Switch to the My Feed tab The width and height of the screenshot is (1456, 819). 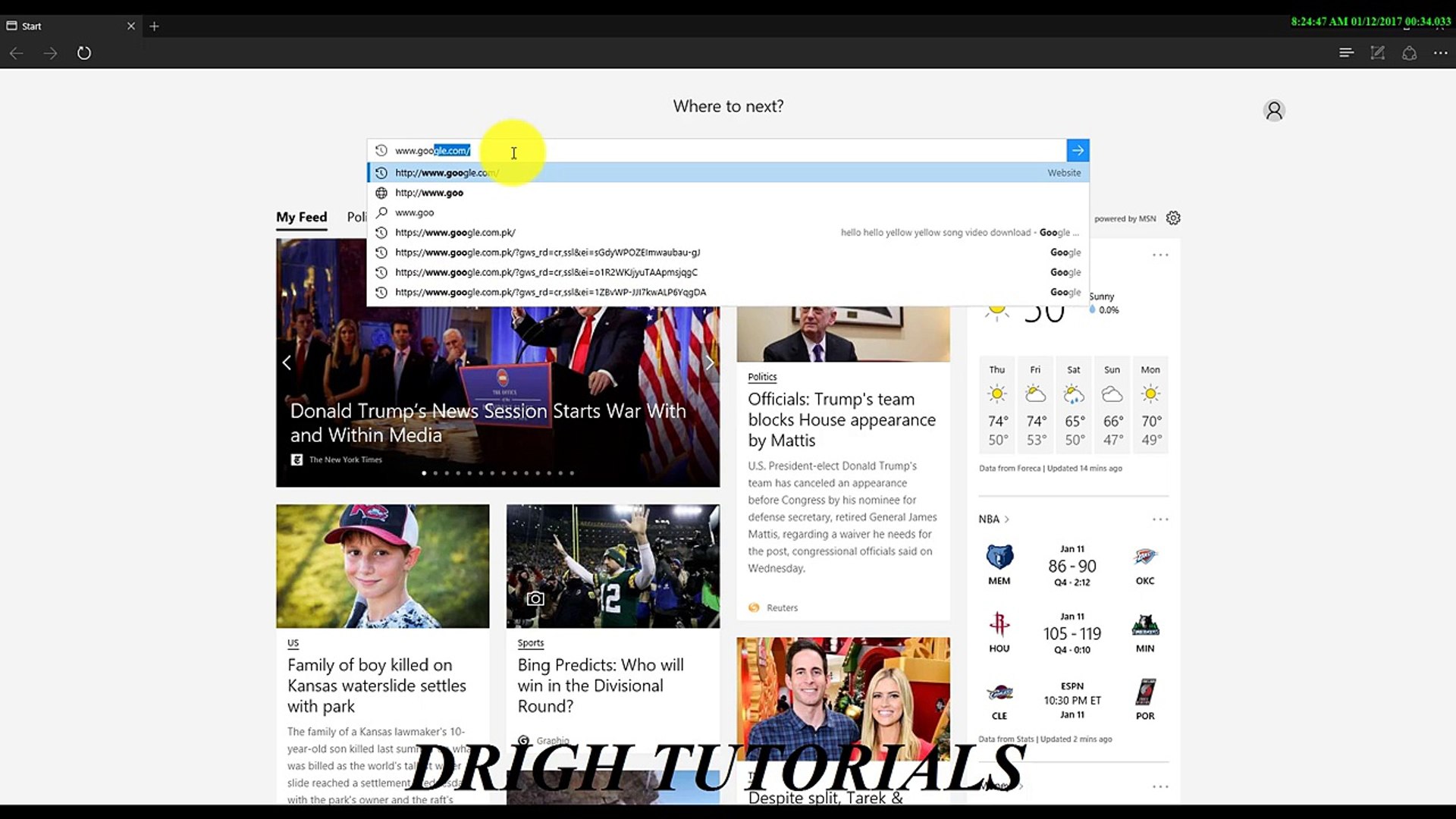click(301, 217)
